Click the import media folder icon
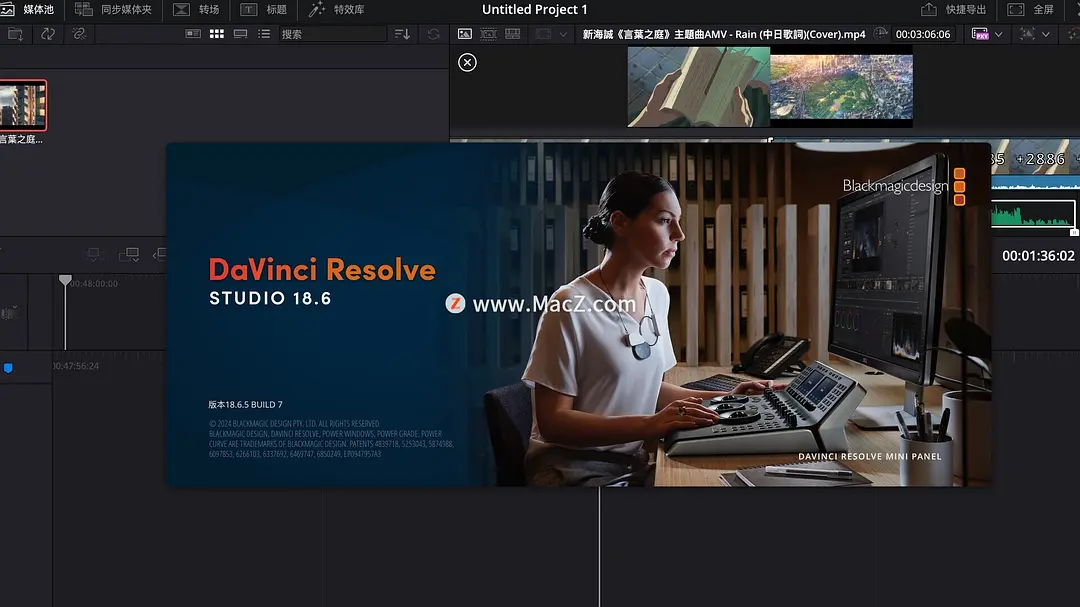 pos(15,34)
